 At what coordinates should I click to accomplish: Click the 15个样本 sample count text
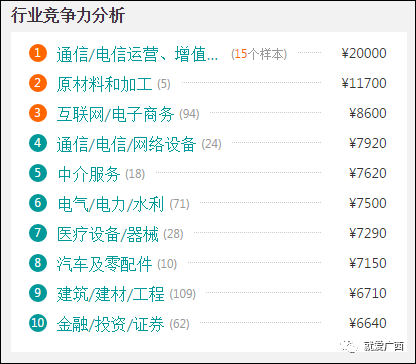pos(259,54)
